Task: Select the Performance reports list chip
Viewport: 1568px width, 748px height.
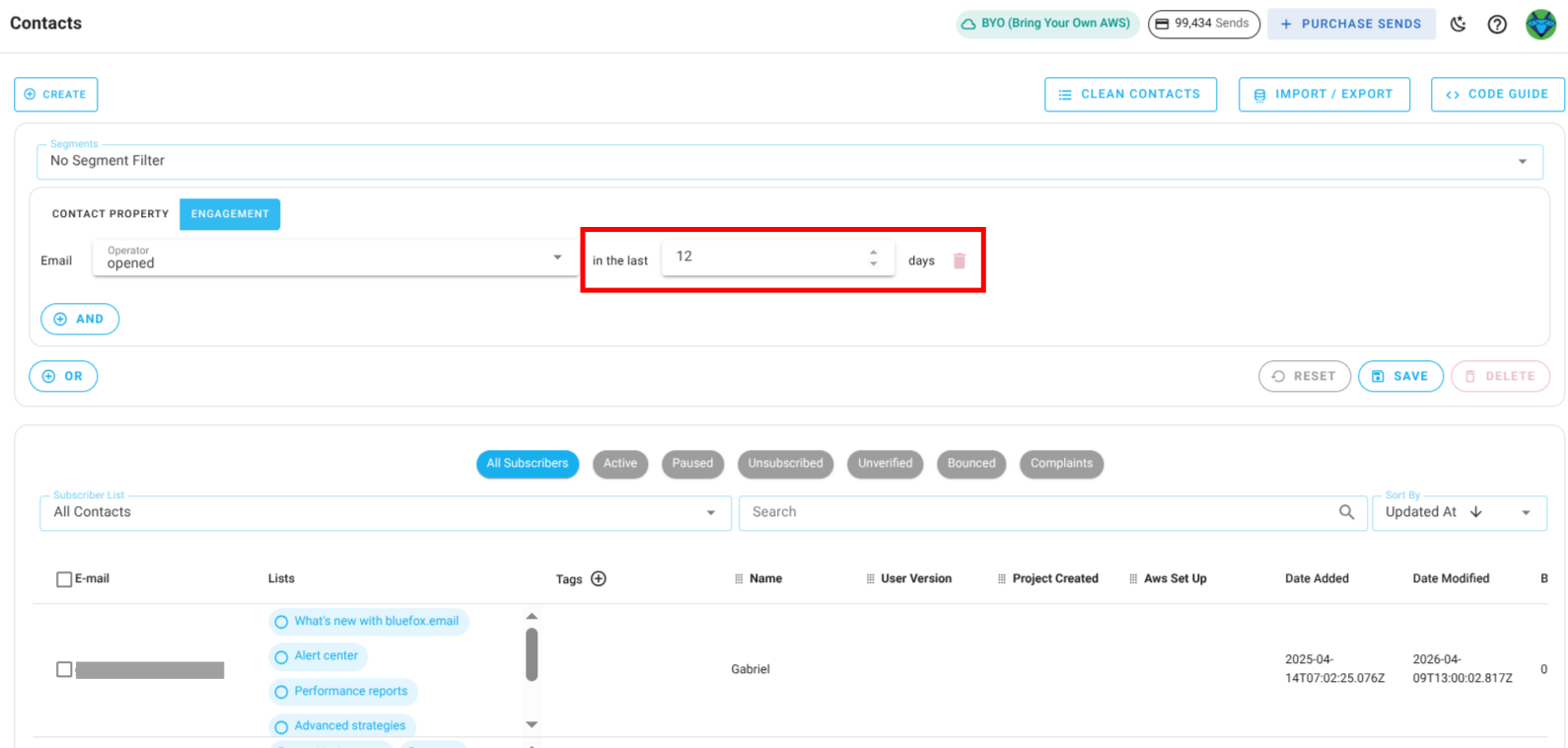Action: pyautogui.click(x=342, y=692)
